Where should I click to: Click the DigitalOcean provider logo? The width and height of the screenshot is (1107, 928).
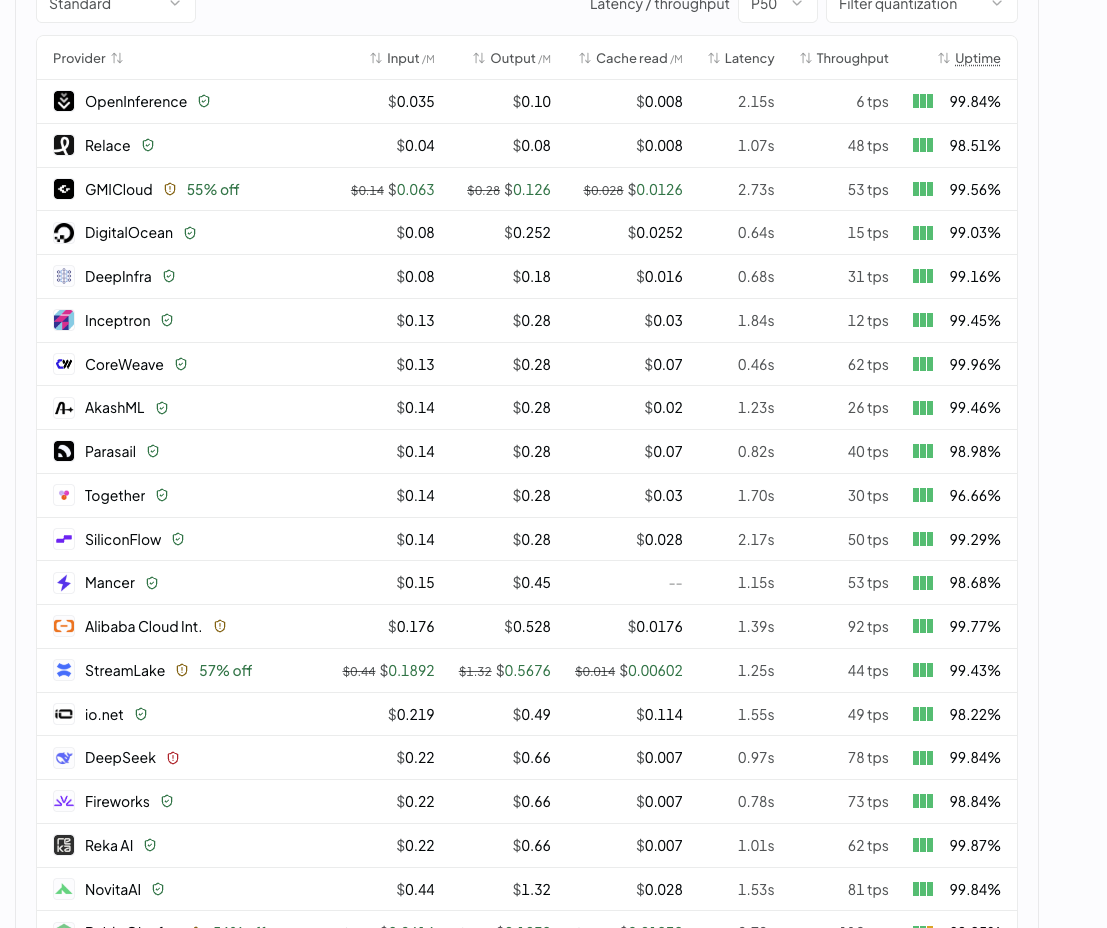point(64,233)
